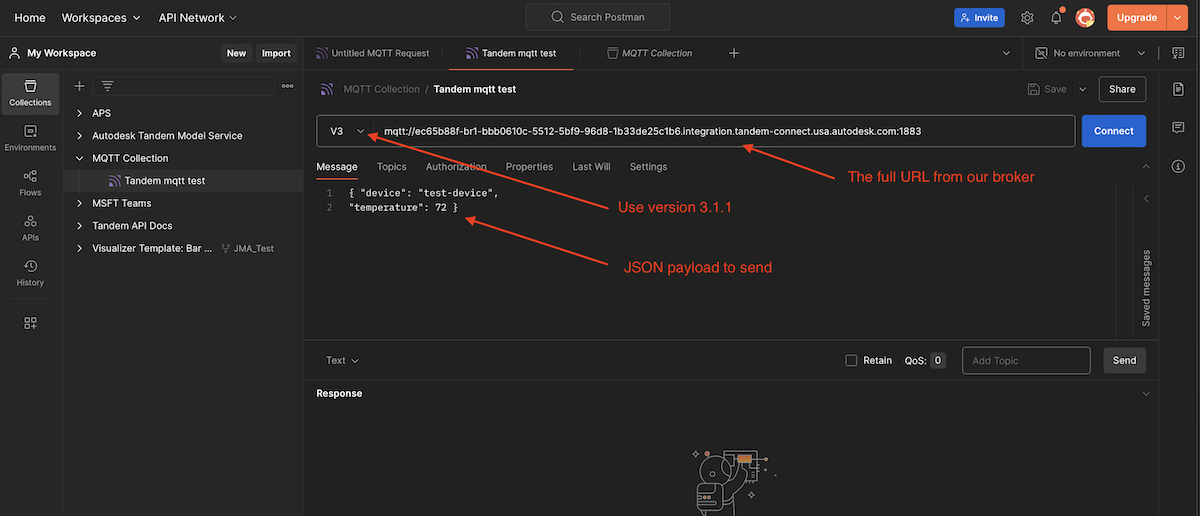The image size is (1200, 516).
Task: Click the Connect button
Action: [x=1114, y=131]
